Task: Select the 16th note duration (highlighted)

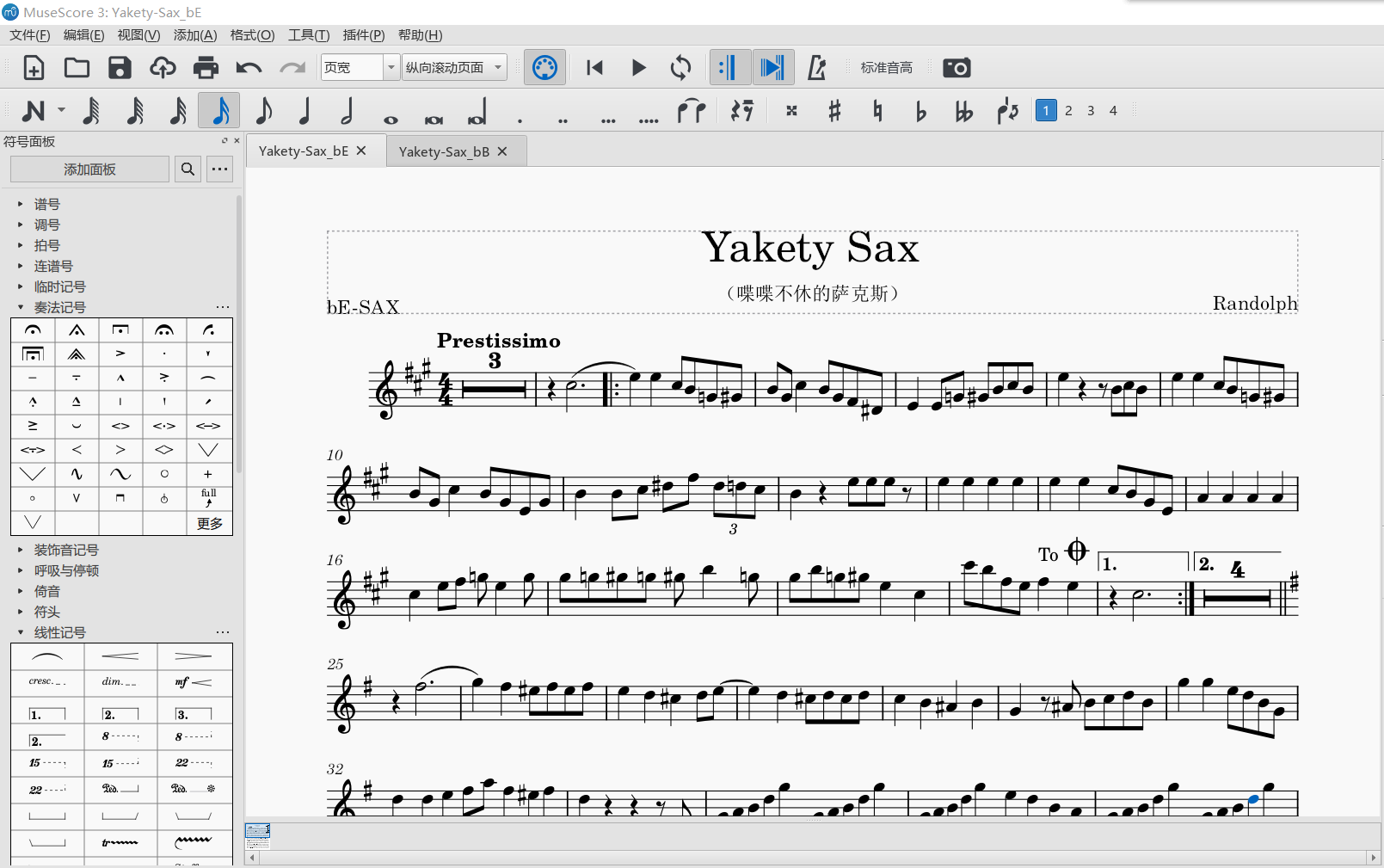Action: point(220,111)
